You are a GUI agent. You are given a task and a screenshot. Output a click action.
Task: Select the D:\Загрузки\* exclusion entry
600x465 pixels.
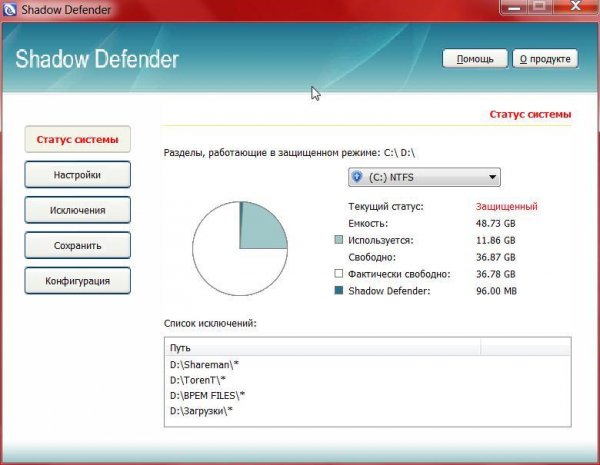201,411
